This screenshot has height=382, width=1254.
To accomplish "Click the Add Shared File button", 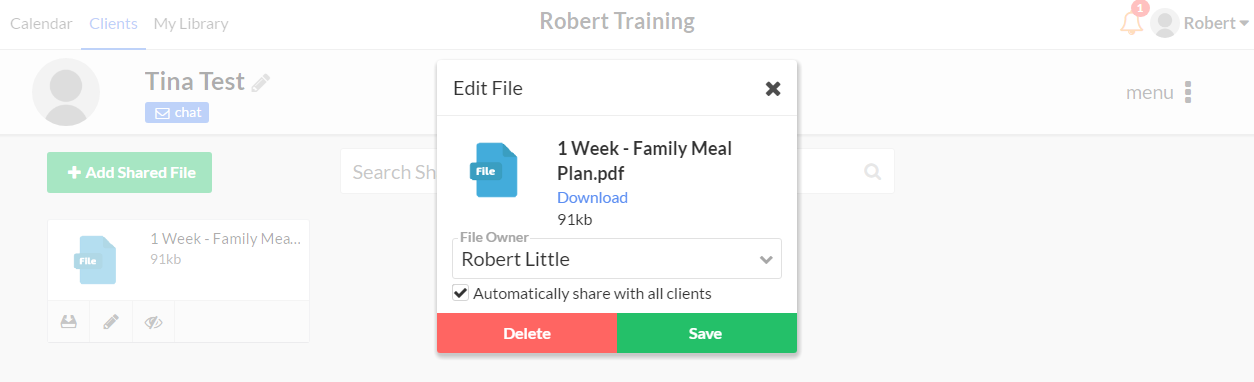I will pos(130,172).
